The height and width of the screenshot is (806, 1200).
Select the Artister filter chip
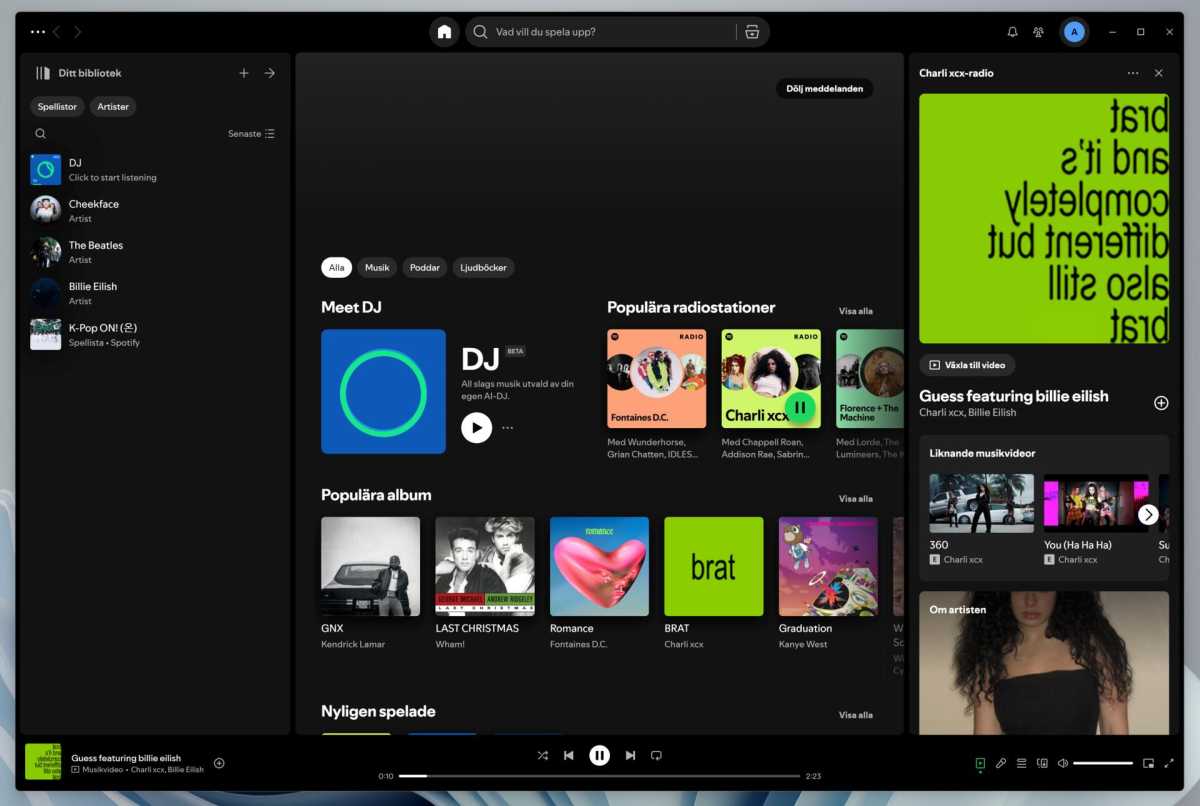pyautogui.click(x=112, y=106)
